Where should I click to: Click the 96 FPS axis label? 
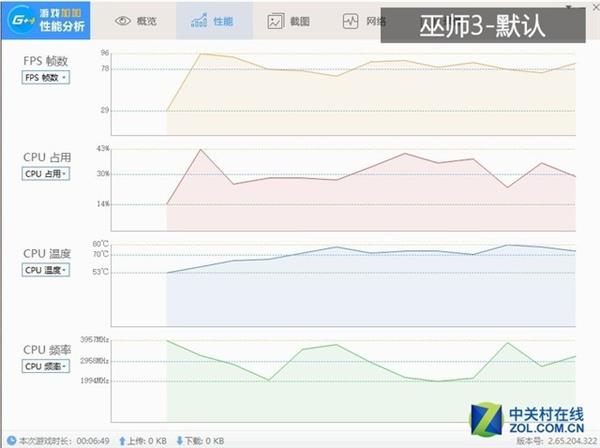coord(105,53)
